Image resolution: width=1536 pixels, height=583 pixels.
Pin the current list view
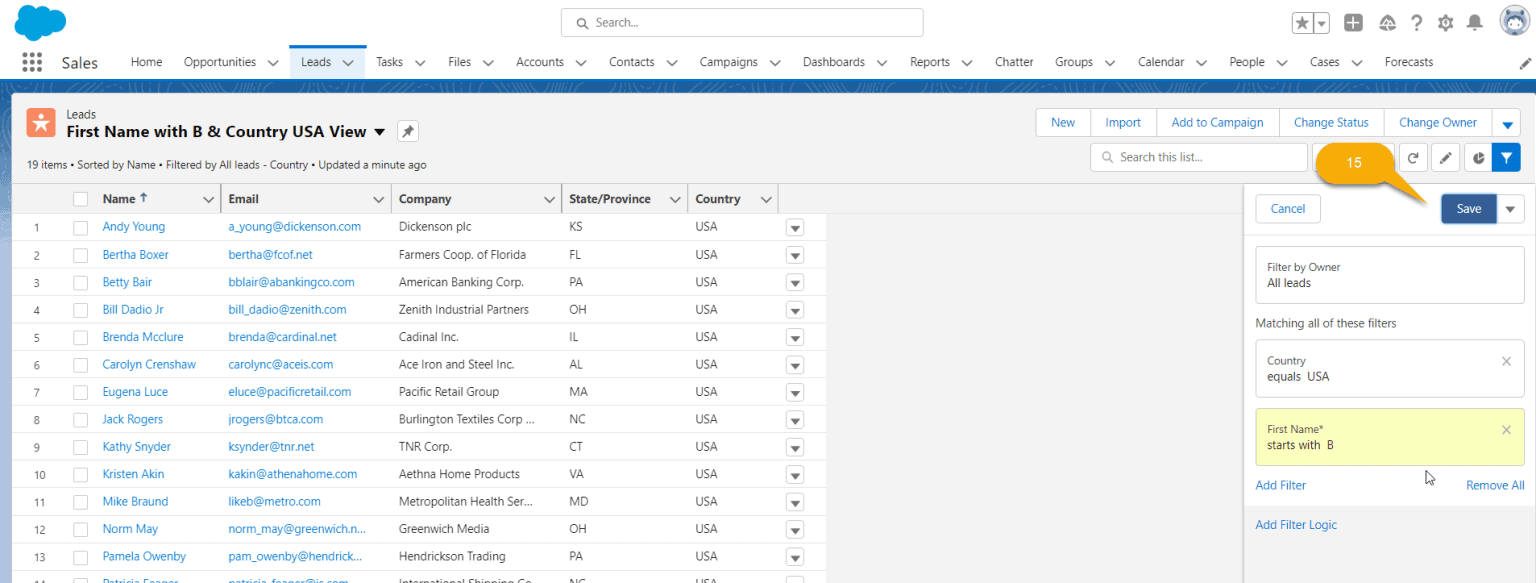[410, 131]
